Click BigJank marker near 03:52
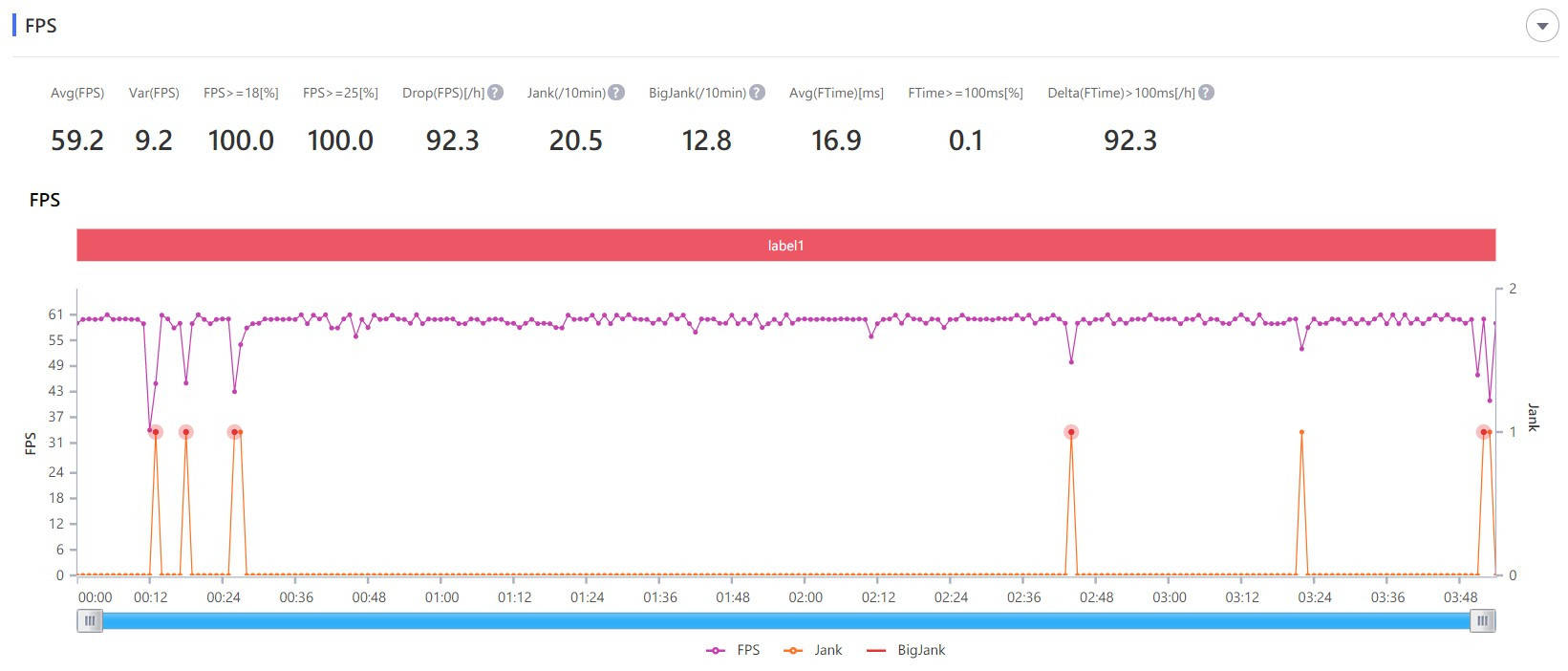 pyautogui.click(x=1484, y=432)
